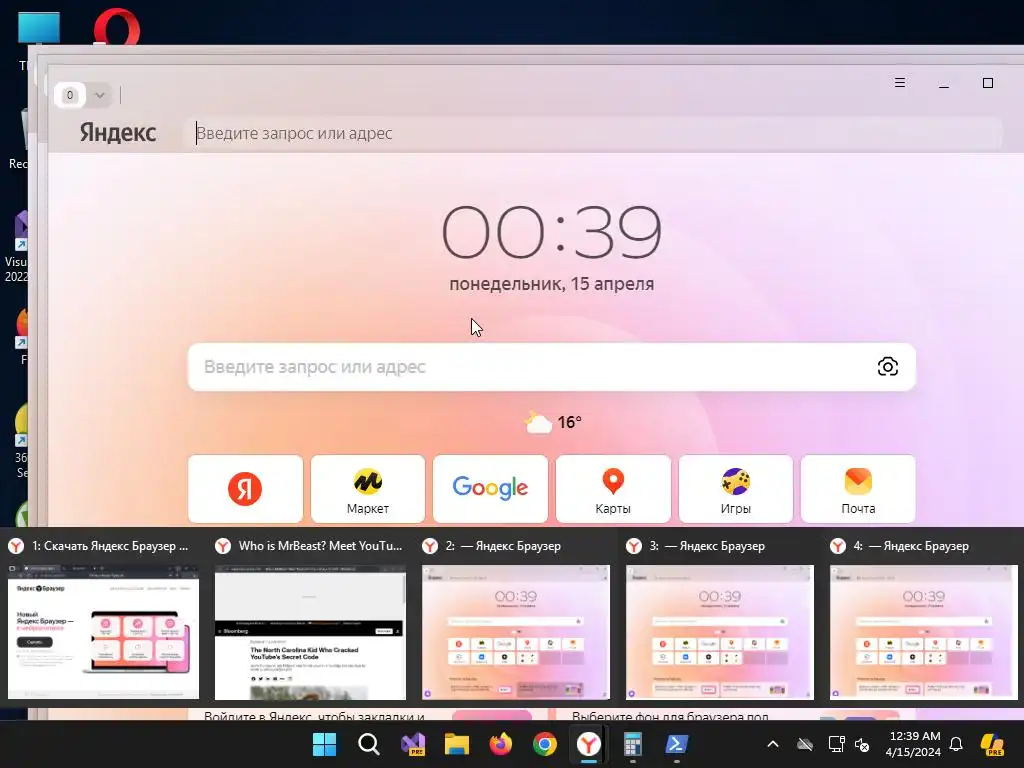Open the Маркет tile
The image size is (1024, 768).
pyautogui.click(x=368, y=488)
